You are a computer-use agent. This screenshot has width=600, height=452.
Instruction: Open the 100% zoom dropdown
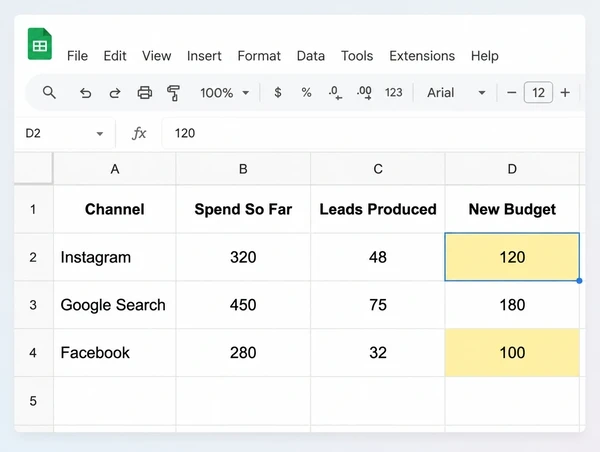tap(225, 93)
